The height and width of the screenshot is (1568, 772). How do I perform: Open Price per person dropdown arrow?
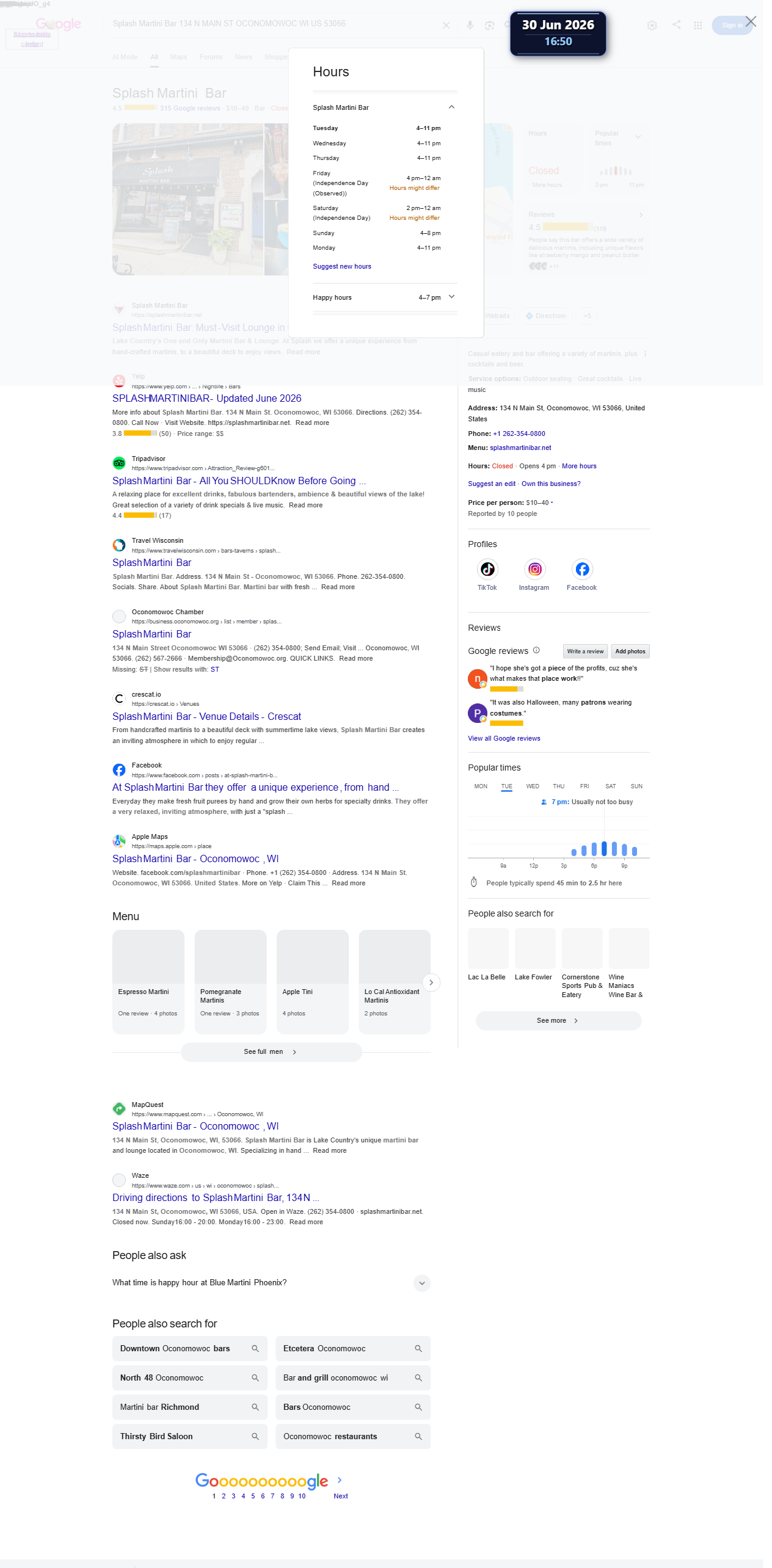[x=552, y=503]
